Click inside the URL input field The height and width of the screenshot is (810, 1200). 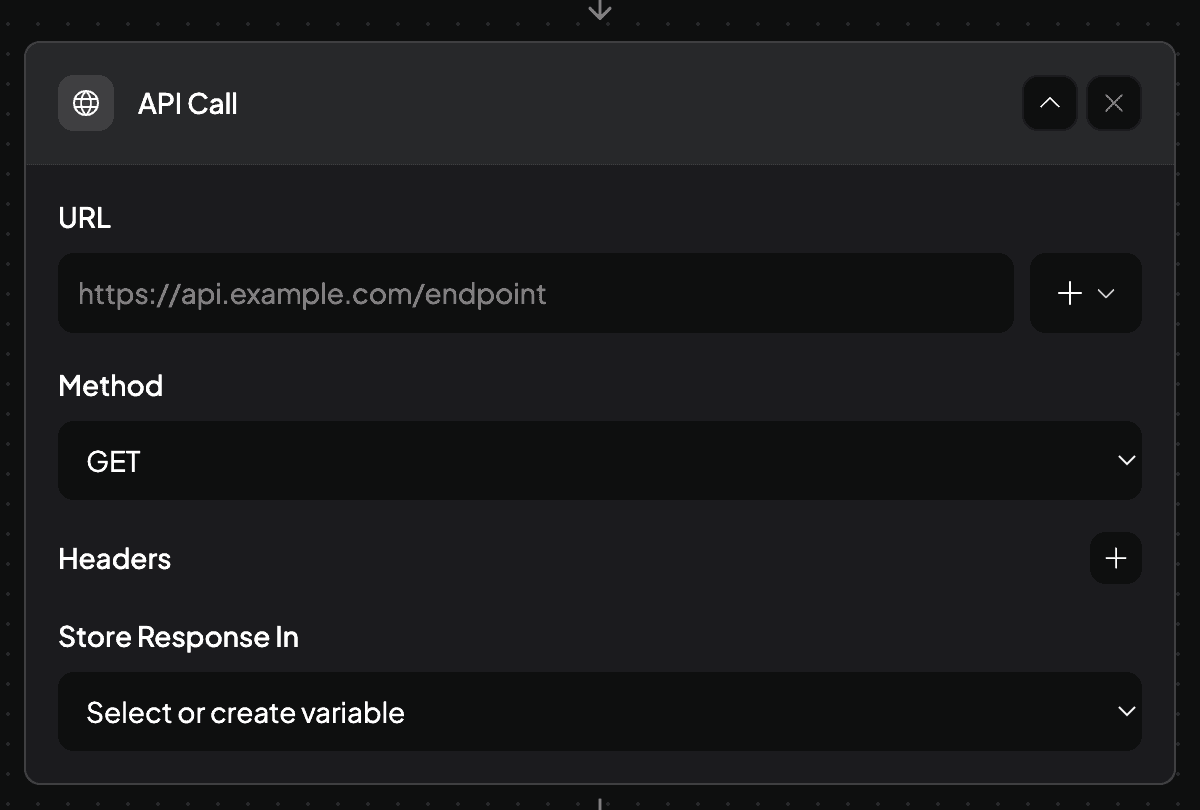coord(536,293)
